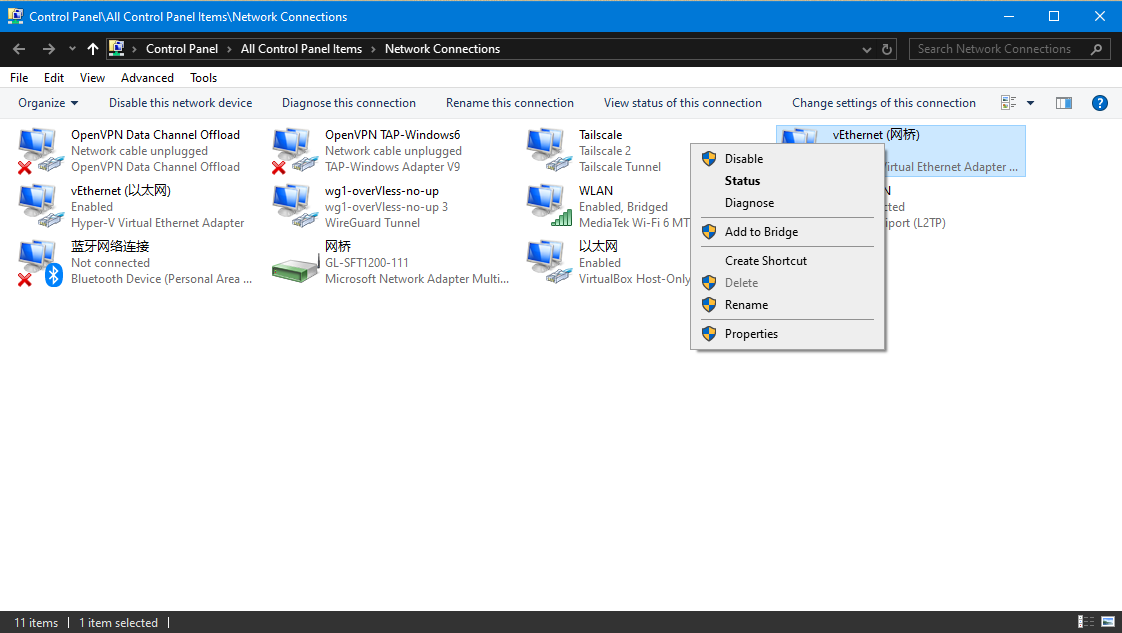Open Properties from the context menu
This screenshot has width=1122, height=633.
(787, 334)
